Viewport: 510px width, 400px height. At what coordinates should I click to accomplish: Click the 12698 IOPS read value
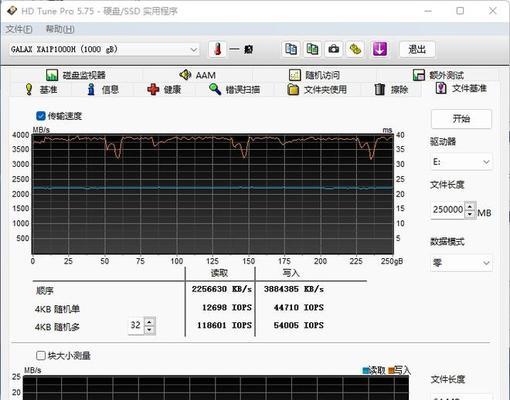pyautogui.click(x=227, y=307)
